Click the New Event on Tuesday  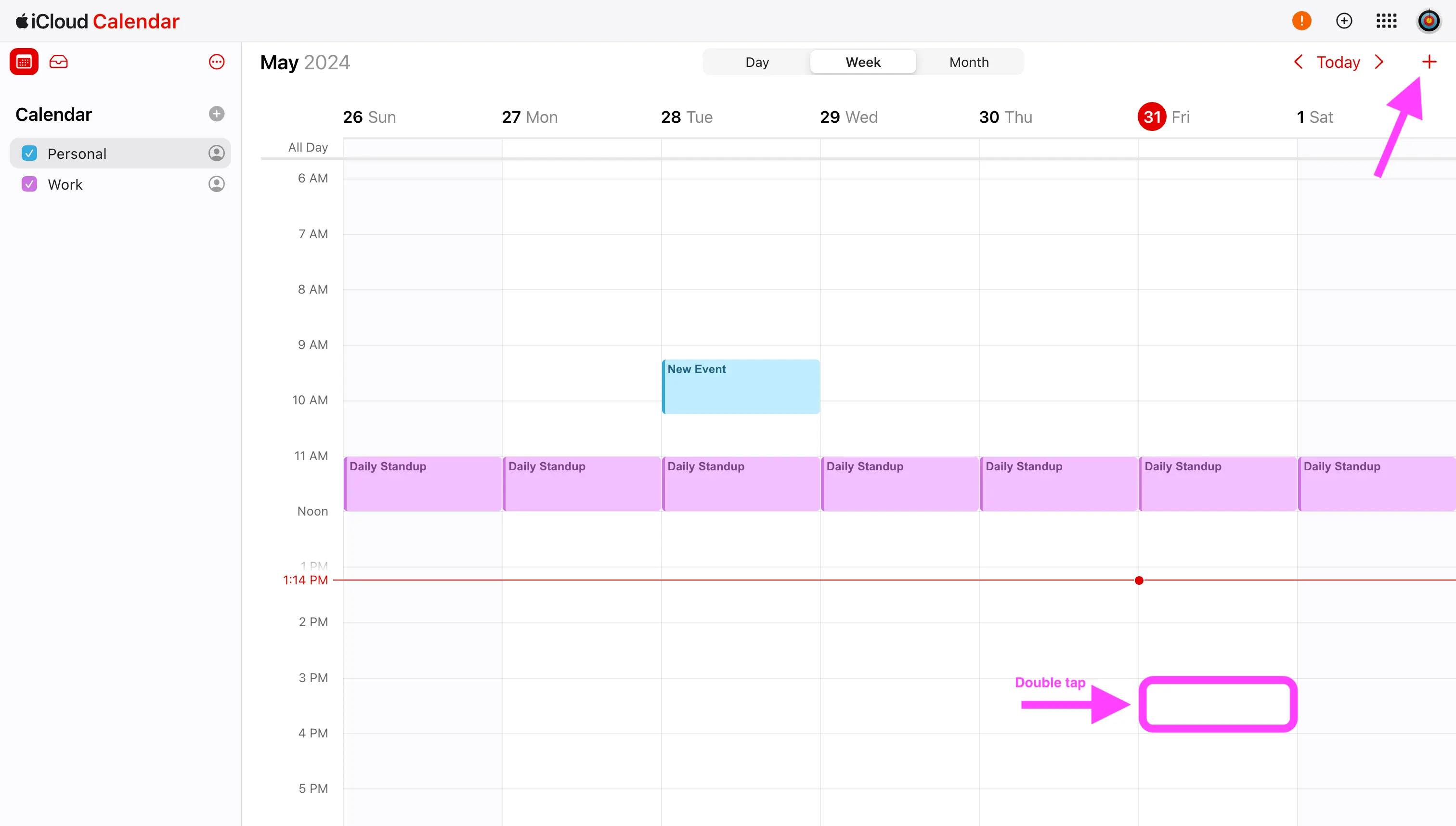tap(740, 385)
